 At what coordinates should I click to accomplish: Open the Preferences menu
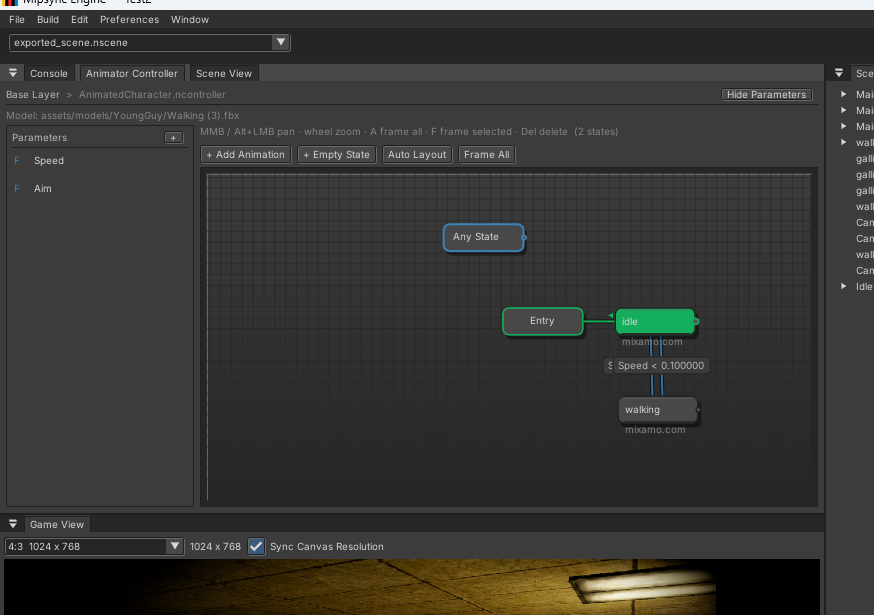click(x=129, y=20)
